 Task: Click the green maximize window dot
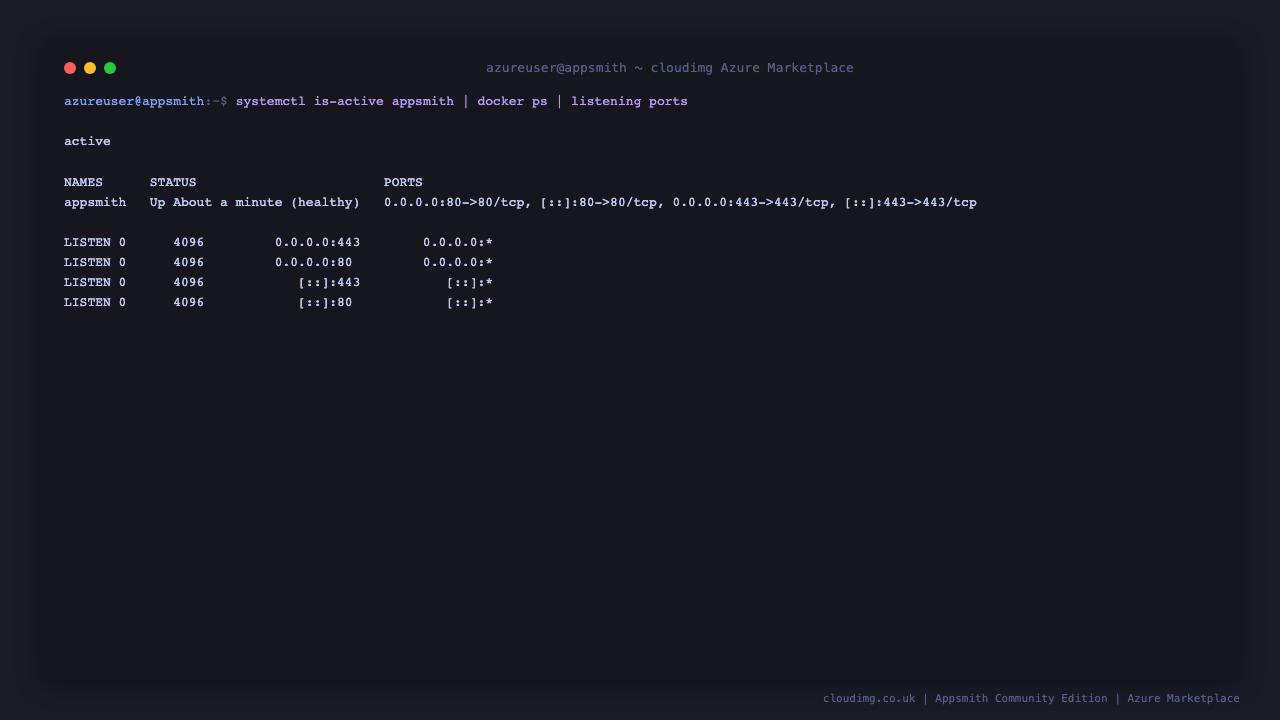pyautogui.click(x=110, y=68)
